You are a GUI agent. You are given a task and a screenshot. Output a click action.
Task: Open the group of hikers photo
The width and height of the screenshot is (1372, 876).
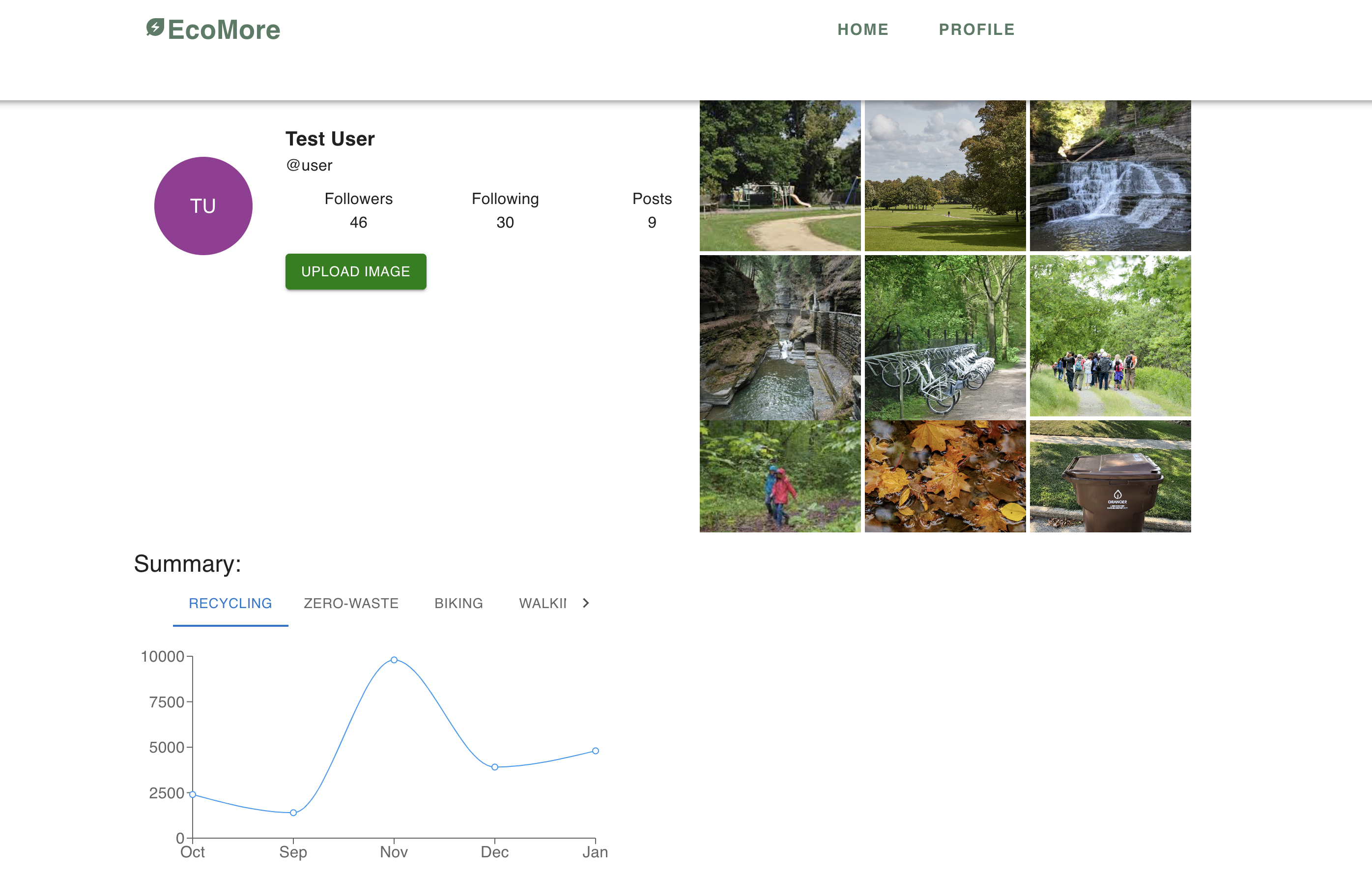1110,336
